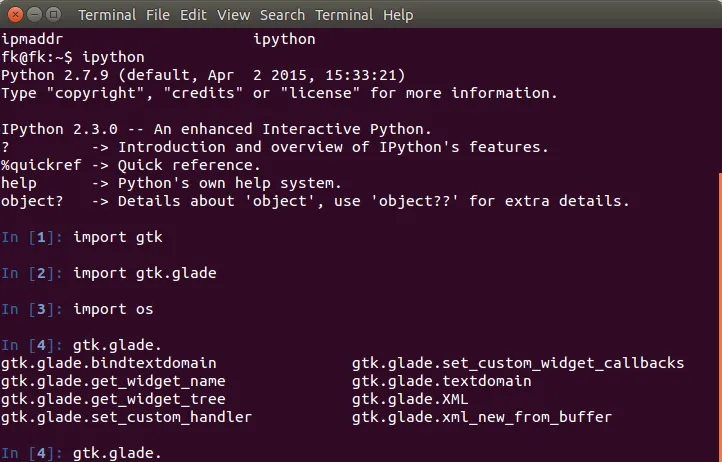
Task: Click the gtk.glade.textdomain suggestion
Action: click(x=441, y=381)
